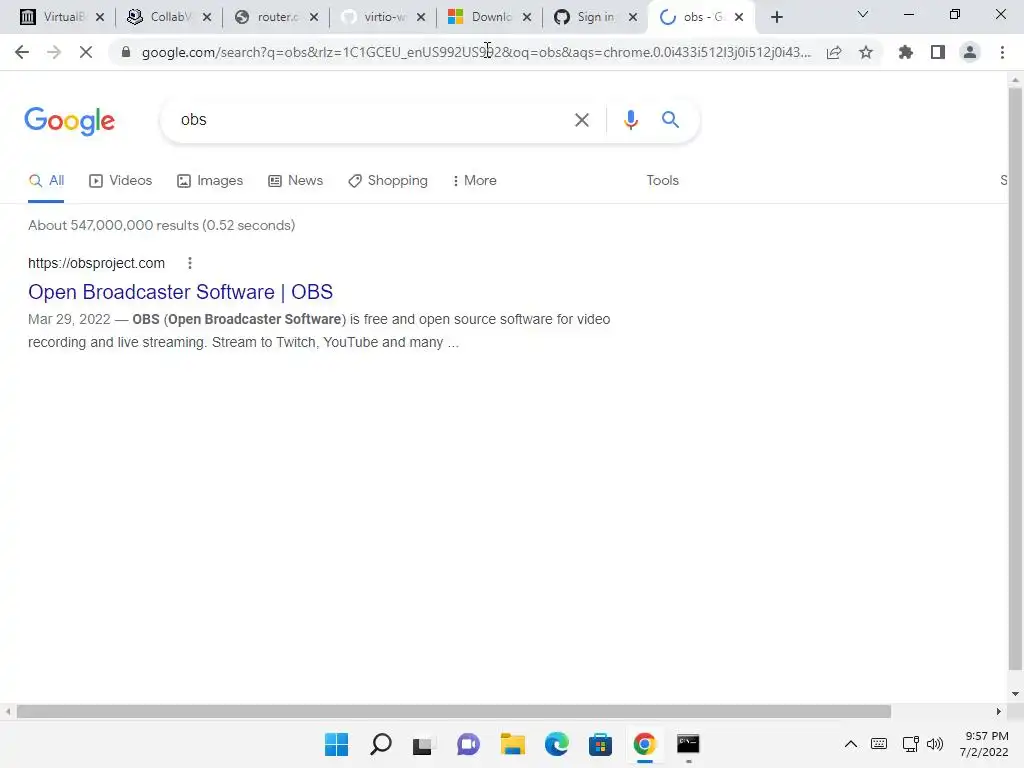Viewport: 1024px width, 768px height.
Task: Open network status tray icon
Action: coord(910,744)
